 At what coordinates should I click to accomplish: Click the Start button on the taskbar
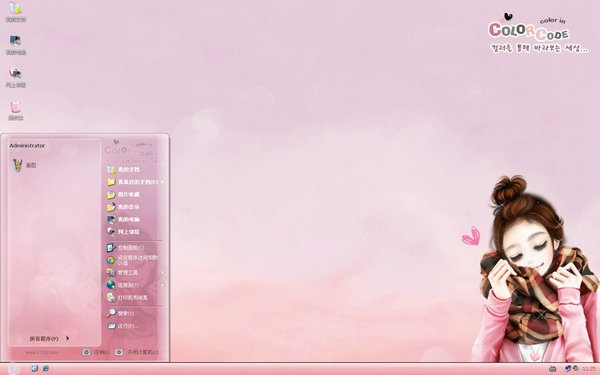(13, 369)
